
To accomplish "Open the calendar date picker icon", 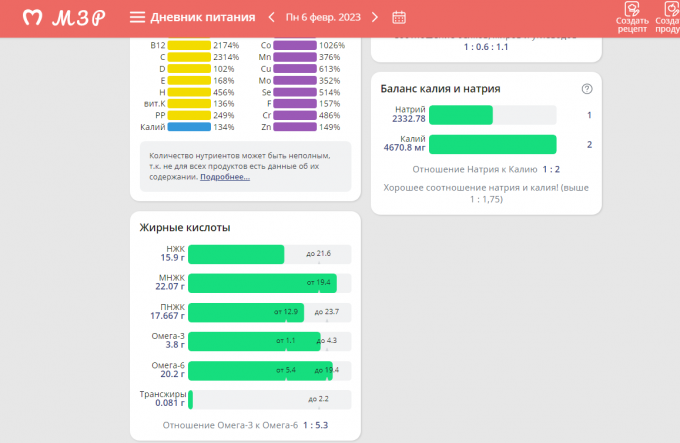I will point(399,17).
